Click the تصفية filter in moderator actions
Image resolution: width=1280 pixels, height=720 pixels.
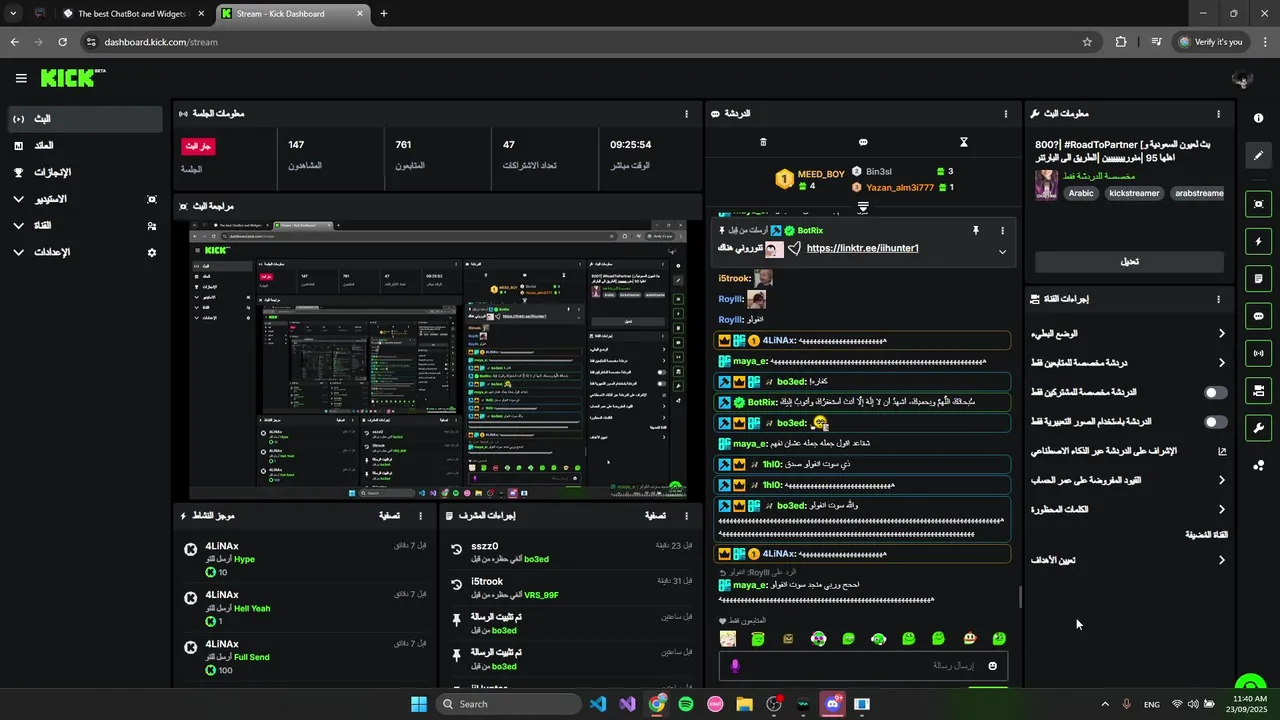pos(655,516)
